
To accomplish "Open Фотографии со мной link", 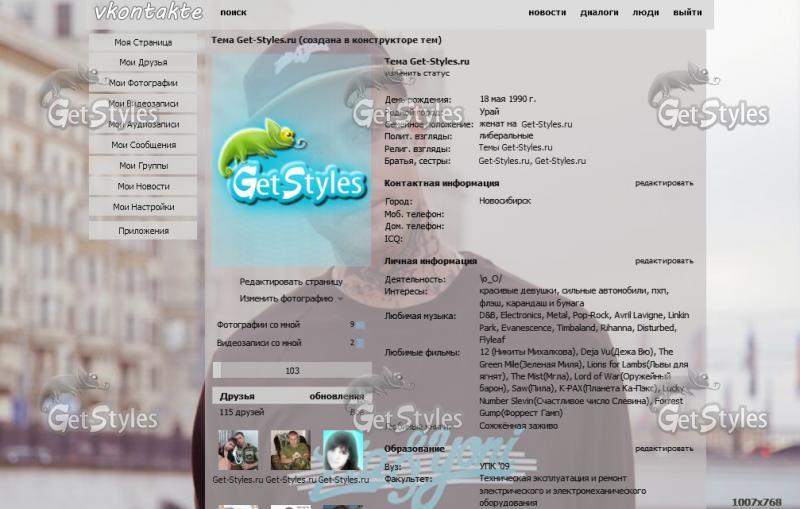I will (x=258, y=324).
